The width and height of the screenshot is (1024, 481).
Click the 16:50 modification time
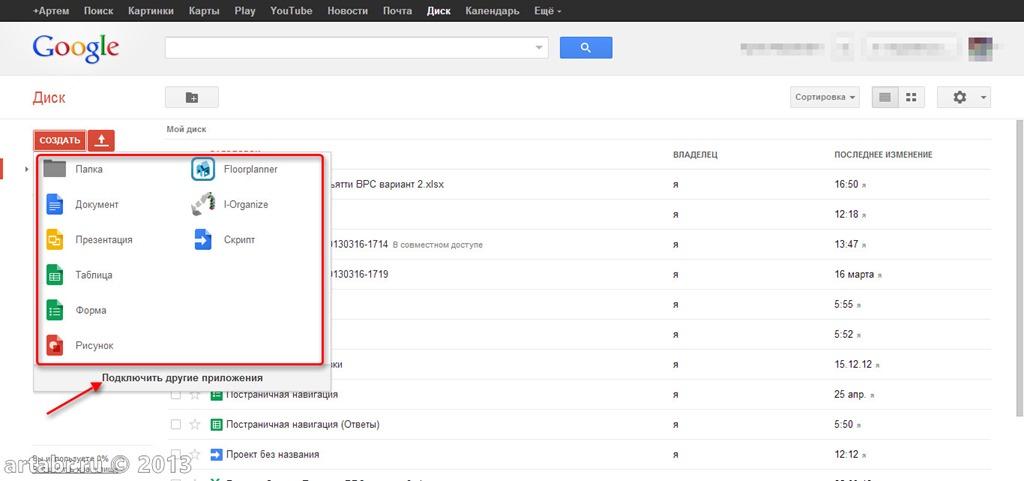click(x=846, y=185)
